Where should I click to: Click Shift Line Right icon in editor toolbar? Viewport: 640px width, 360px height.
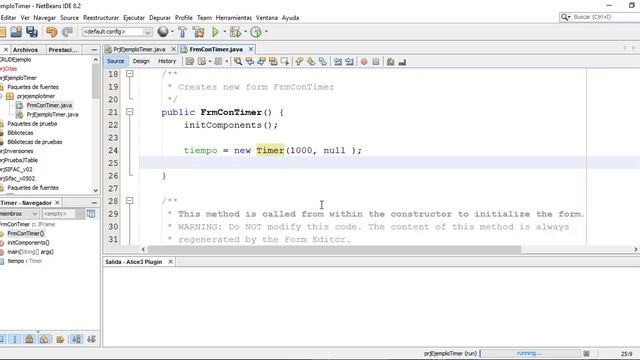click(349, 62)
